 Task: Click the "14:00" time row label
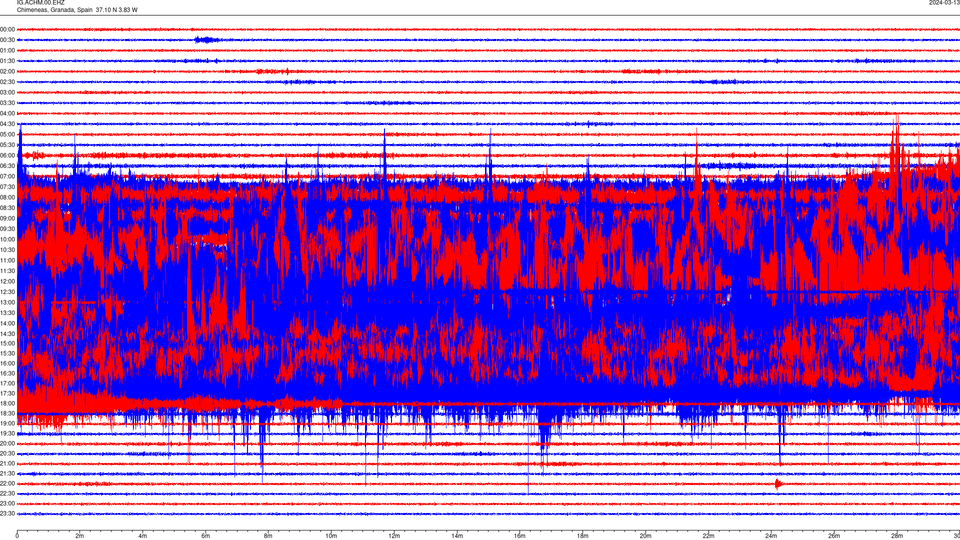pos(7,323)
